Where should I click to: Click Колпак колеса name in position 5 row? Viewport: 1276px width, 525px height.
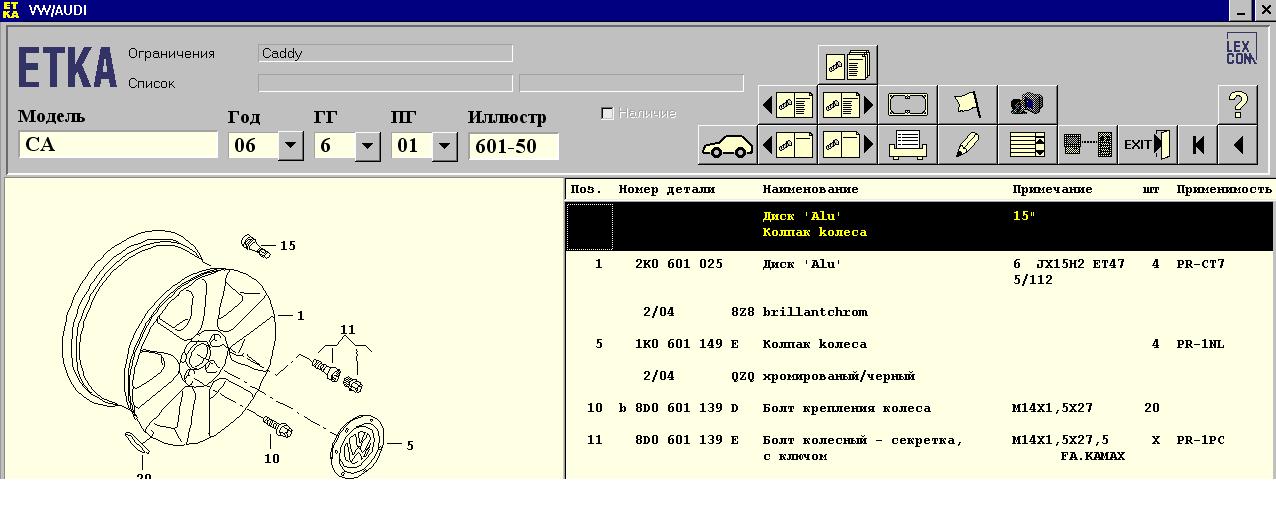coord(815,344)
